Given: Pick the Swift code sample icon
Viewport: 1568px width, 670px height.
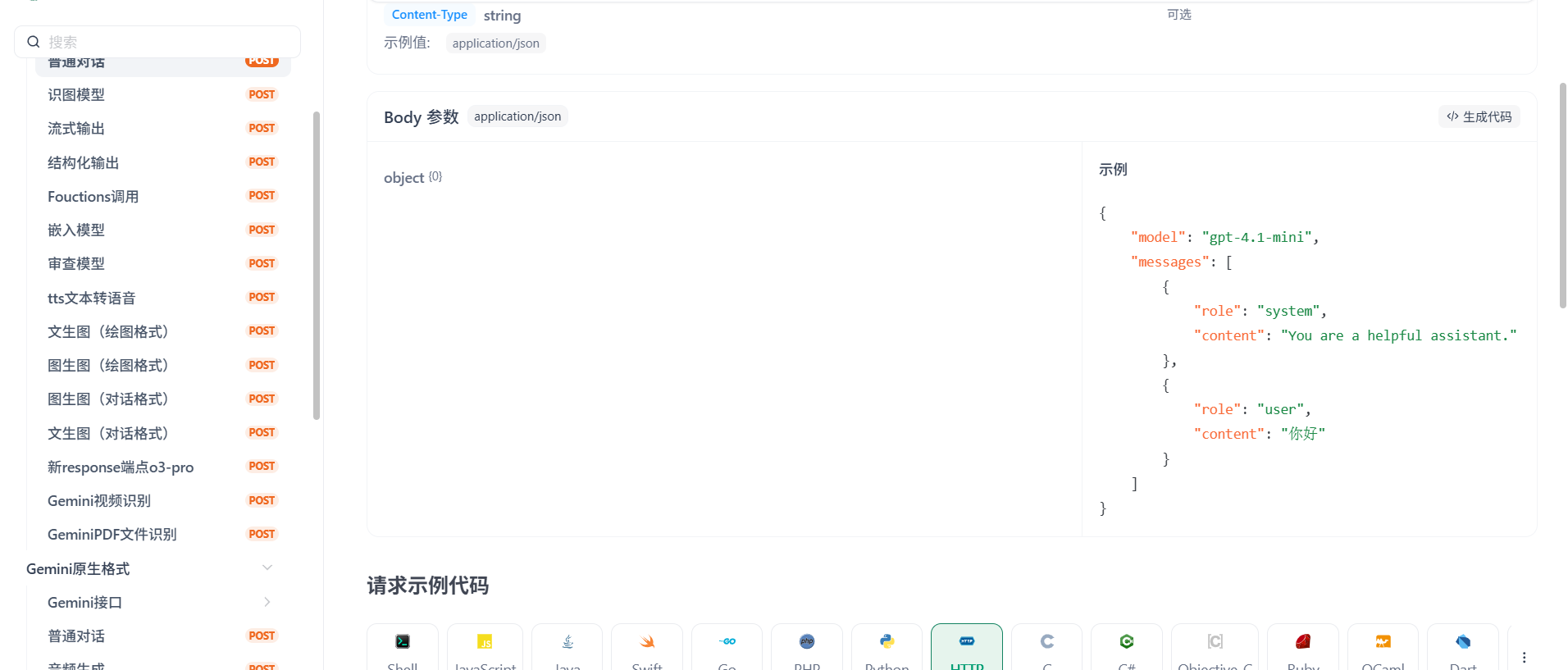Looking at the screenshot, I should (647, 642).
